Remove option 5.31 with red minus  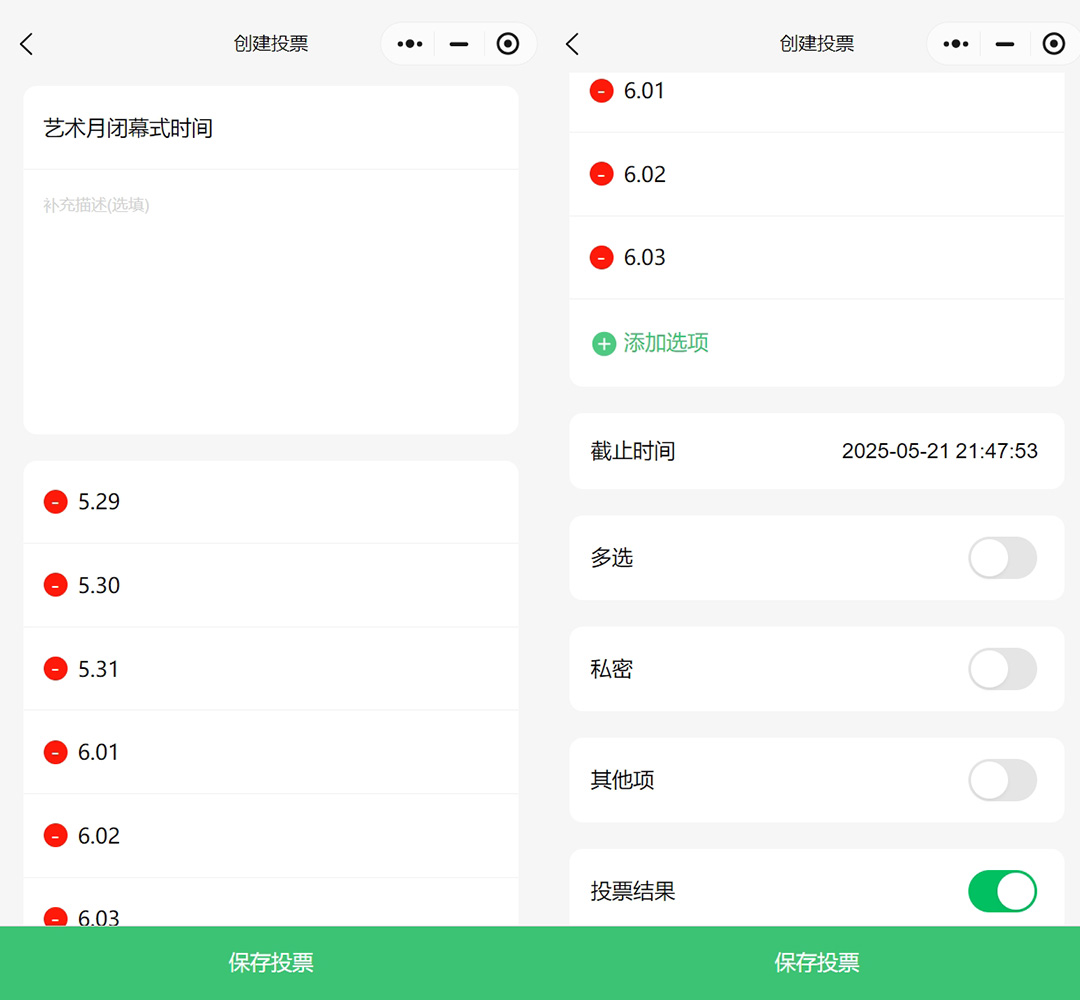point(56,669)
